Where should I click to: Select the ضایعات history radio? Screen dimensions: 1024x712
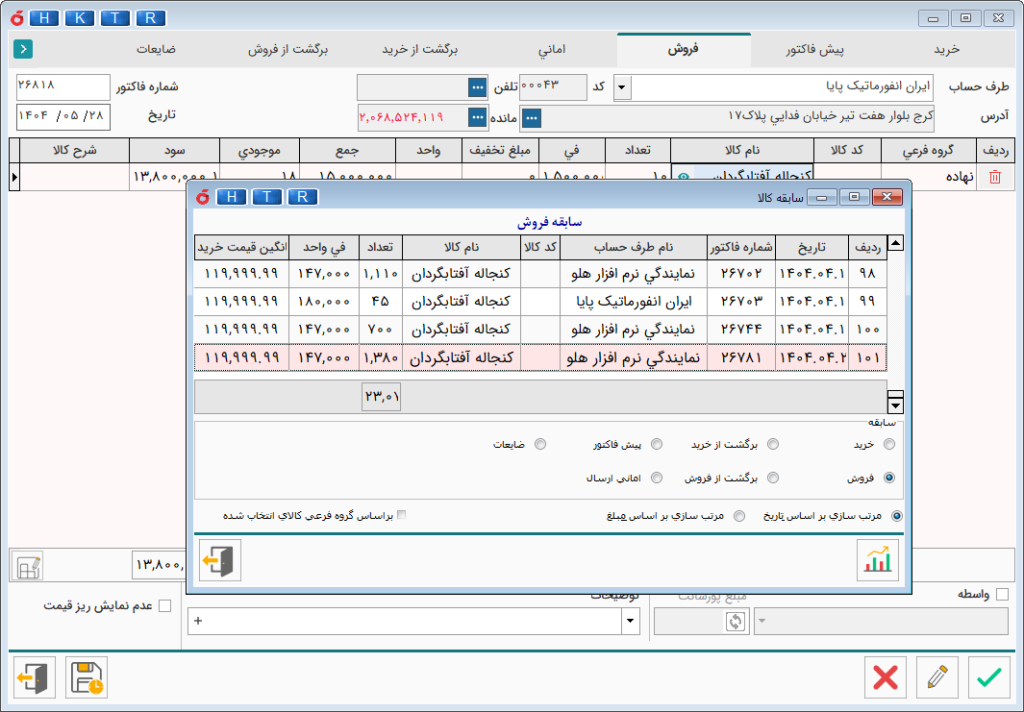point(540,444)
